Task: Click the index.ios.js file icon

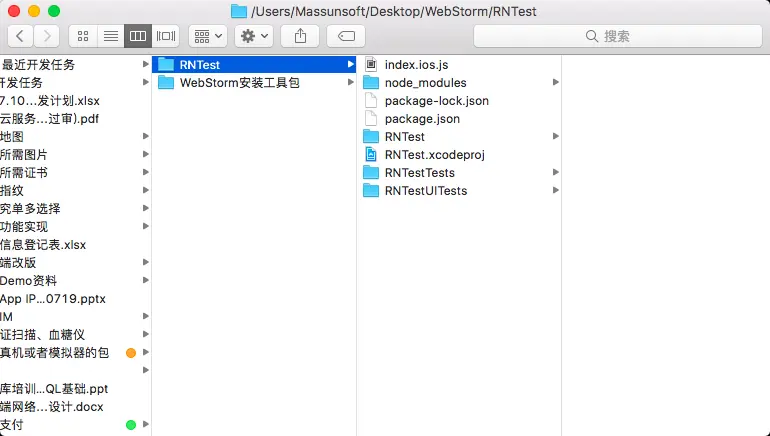Action: pyautogui.click(x=371, y=64)
